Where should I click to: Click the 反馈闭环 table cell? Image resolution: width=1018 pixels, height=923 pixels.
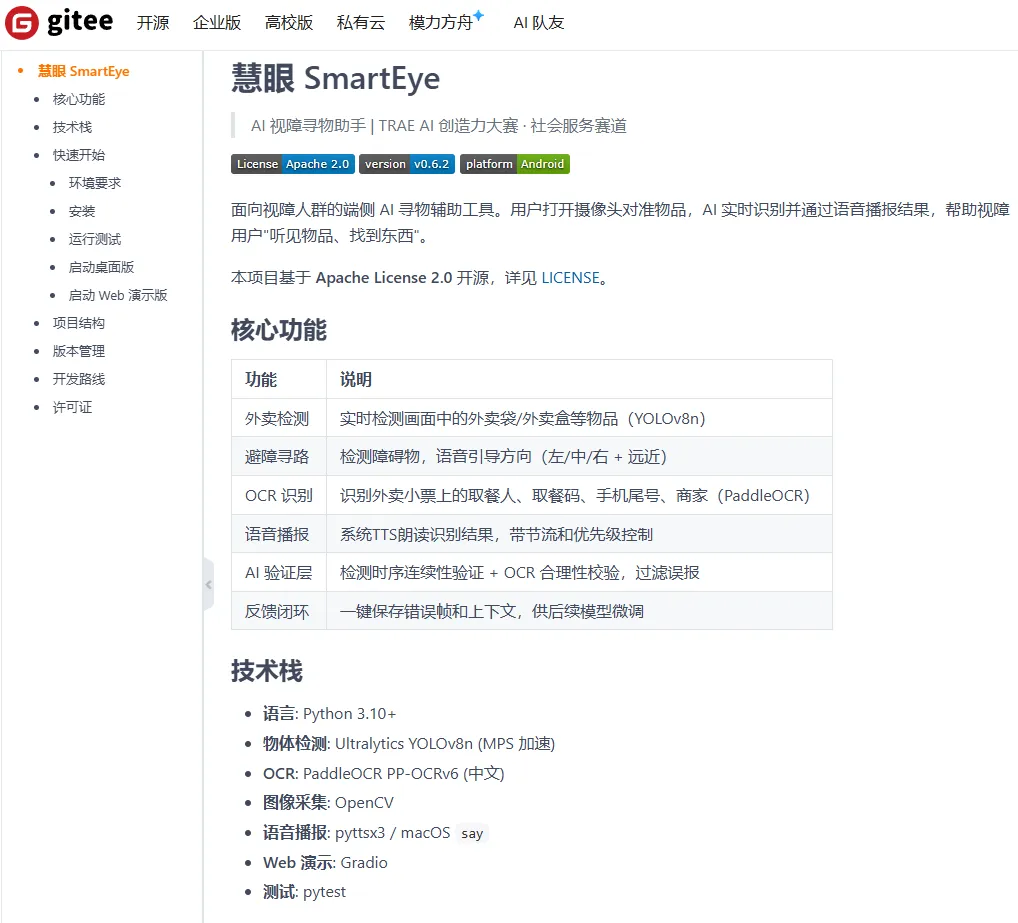point(279,611)
